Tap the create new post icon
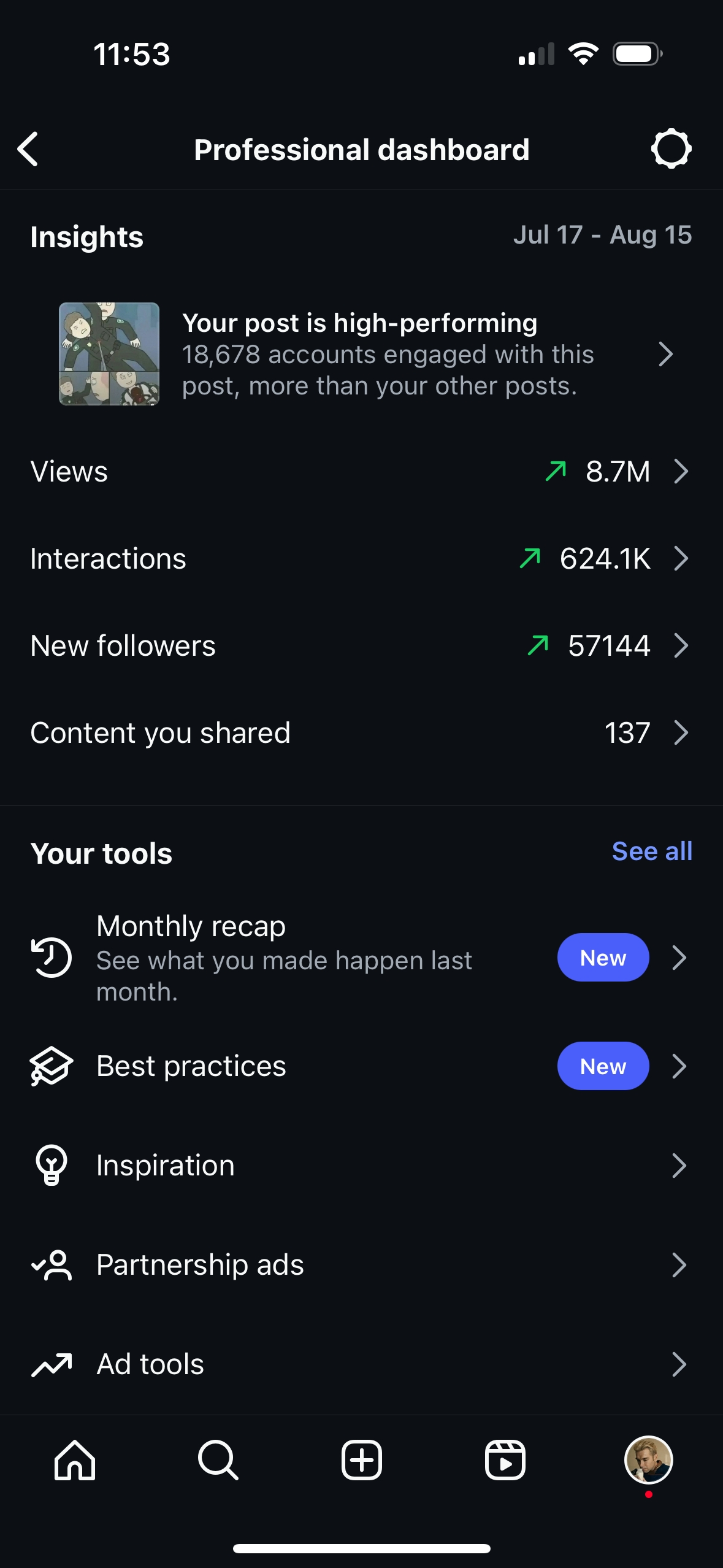Image resolution: width=723 pixels, height=1568 pixels. coord(361,1460)
